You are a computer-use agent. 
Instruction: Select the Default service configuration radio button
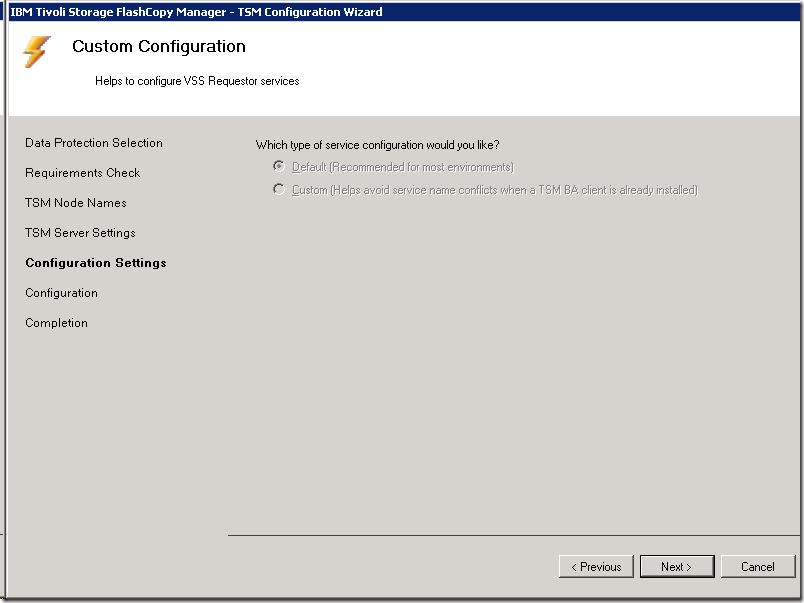click(x=279, y=167)
